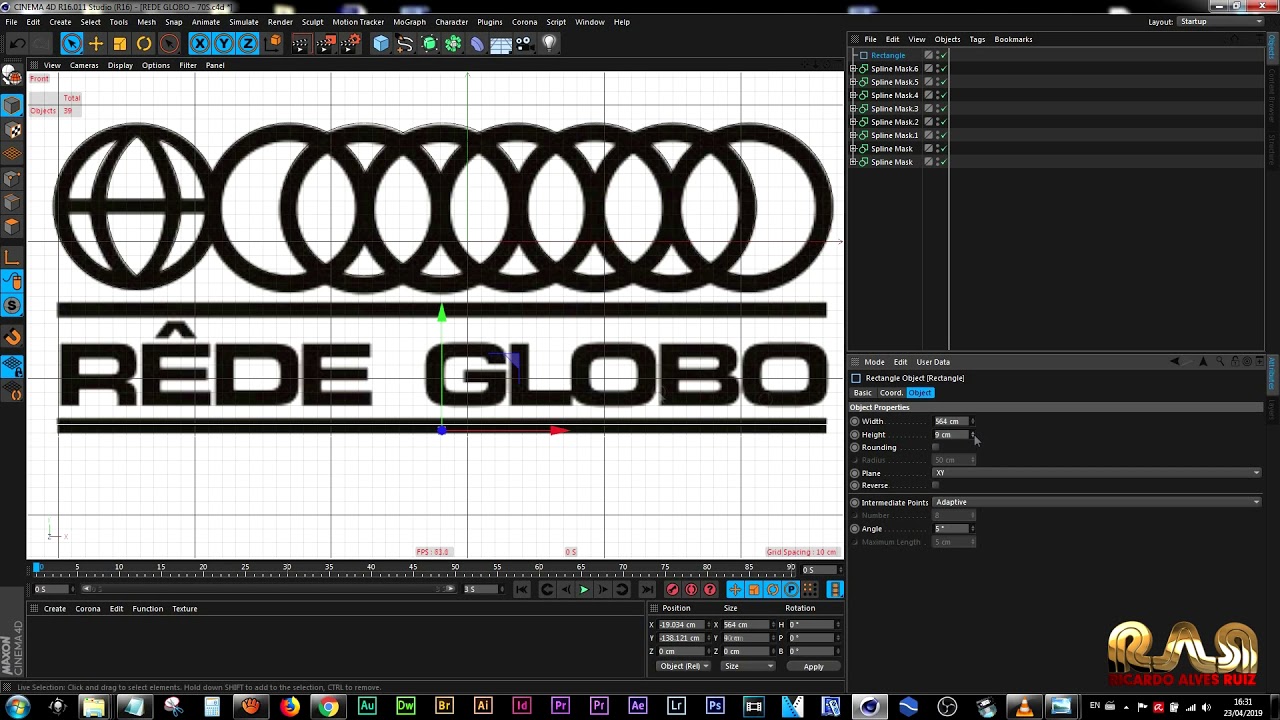The image size is (1280, 720).
Task: Add a Cube primitive object
Action: [x=381, y=43]
